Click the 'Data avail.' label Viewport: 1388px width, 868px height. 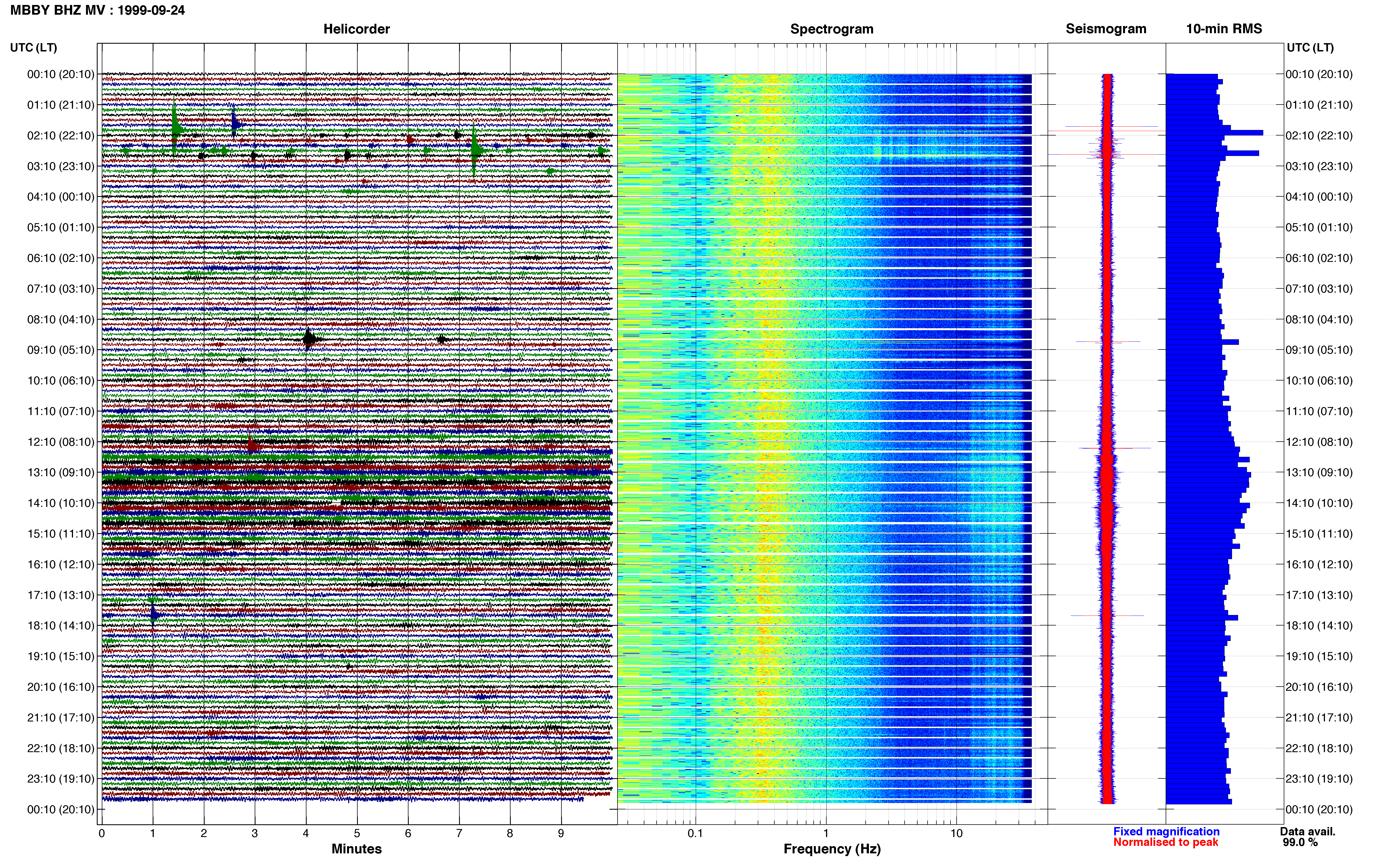coord(1308,831)
